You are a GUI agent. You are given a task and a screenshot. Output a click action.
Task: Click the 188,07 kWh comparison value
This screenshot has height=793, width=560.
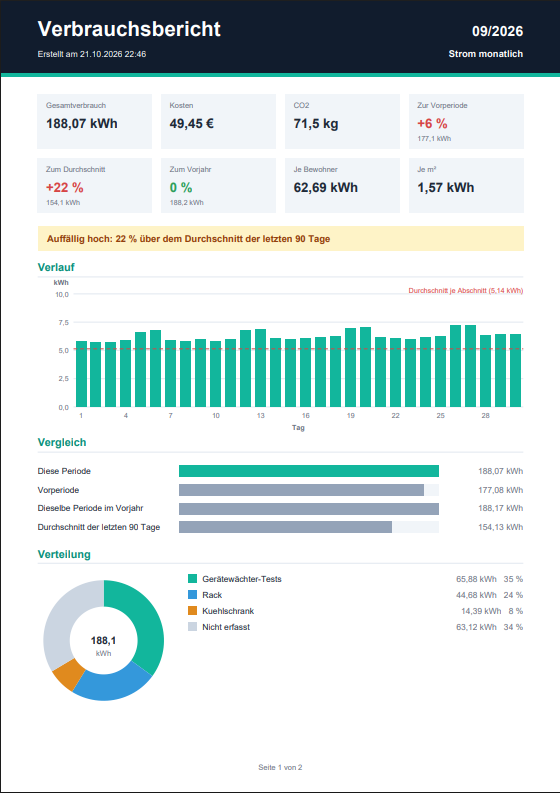(x=500, y=471)
